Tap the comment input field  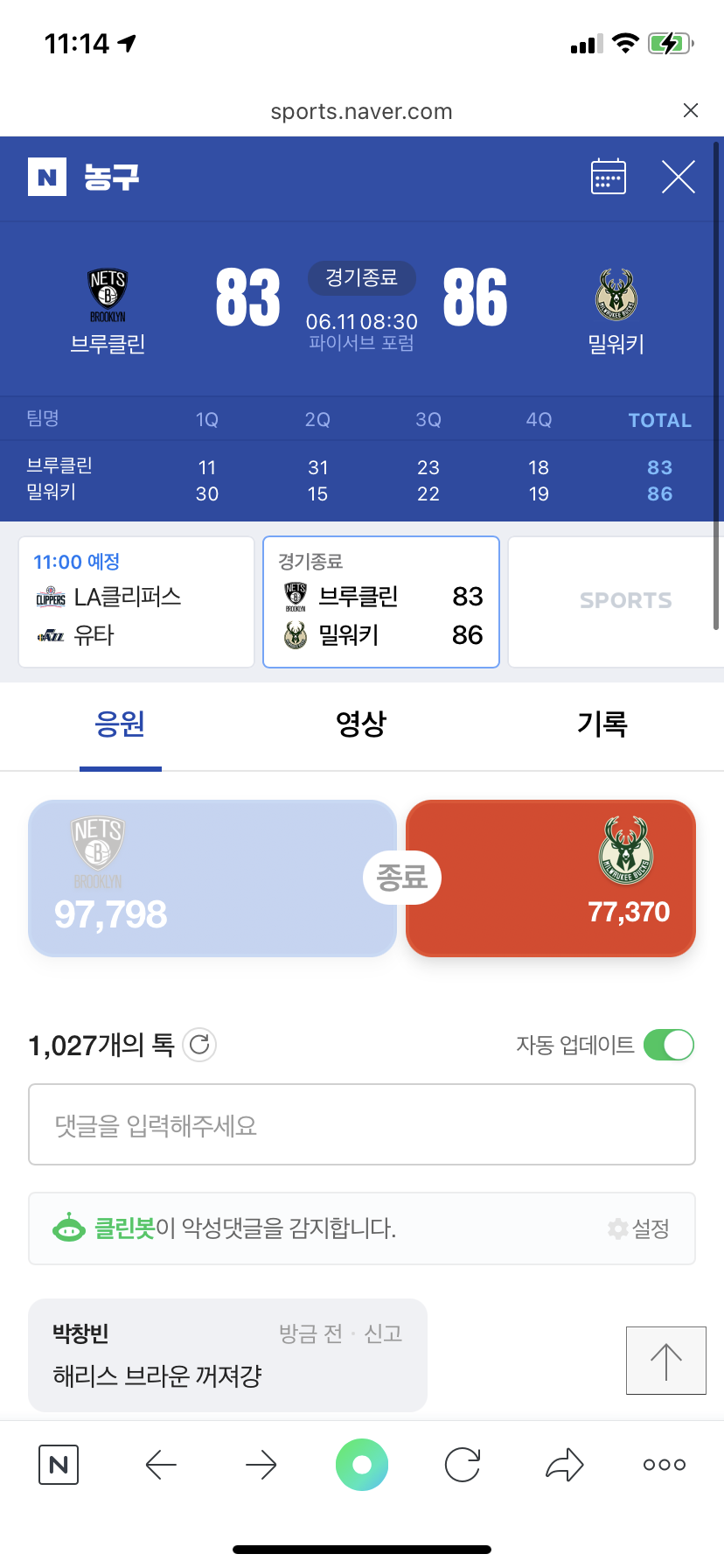(362, 1124)
